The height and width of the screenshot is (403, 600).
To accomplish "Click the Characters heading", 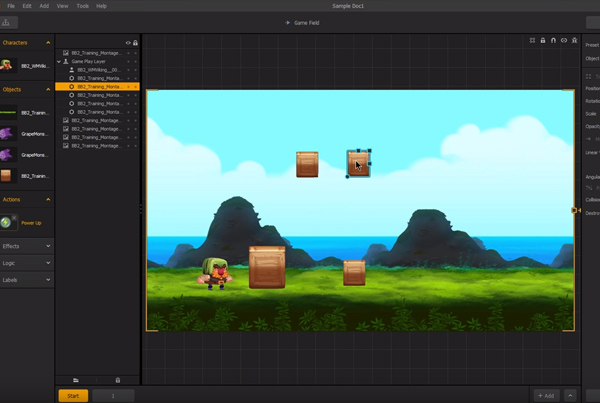I will click(15, 43).
